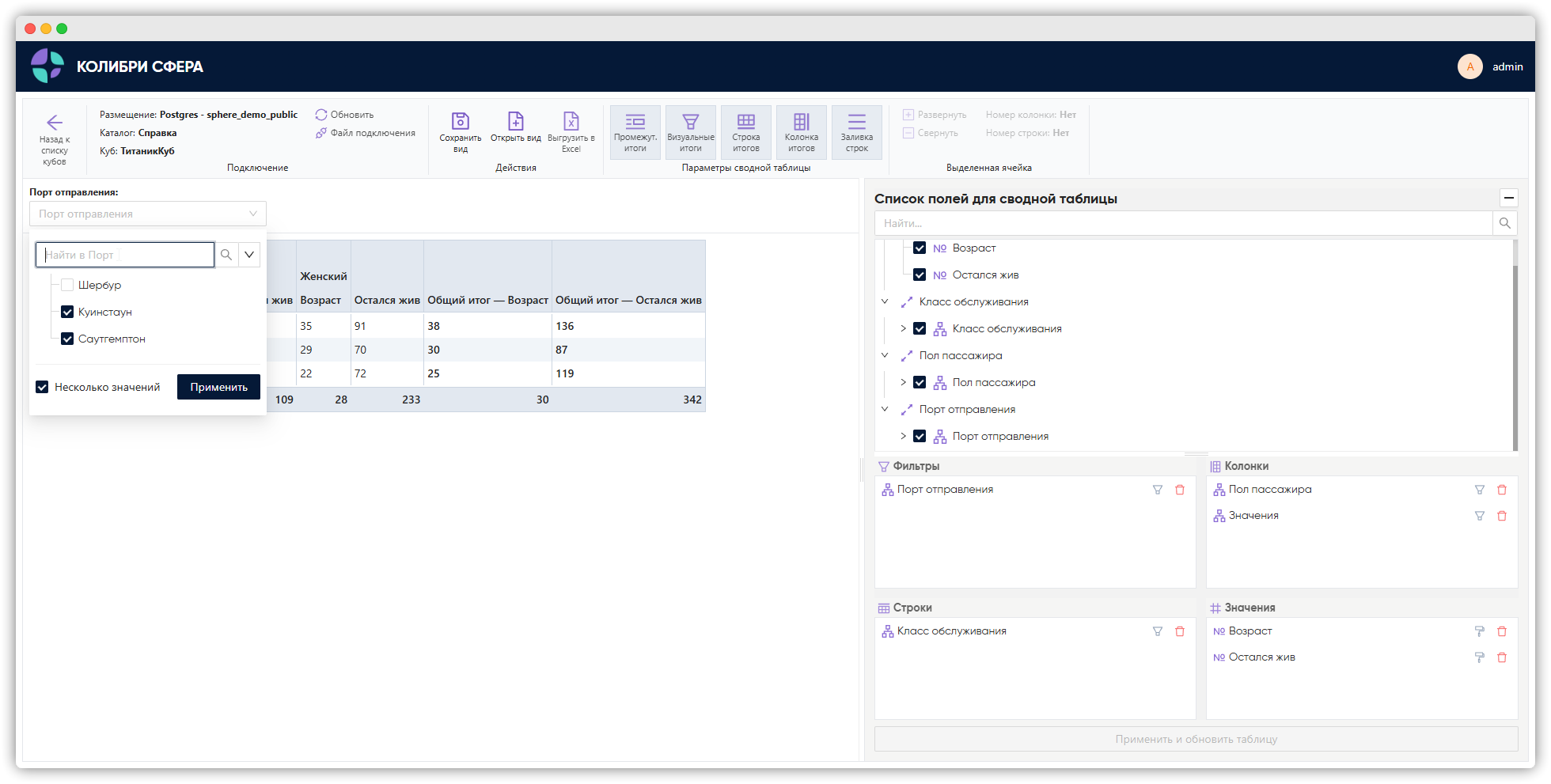1551x784 pixels.
Task: Select the Женский column header
Action: click(324, 276)
